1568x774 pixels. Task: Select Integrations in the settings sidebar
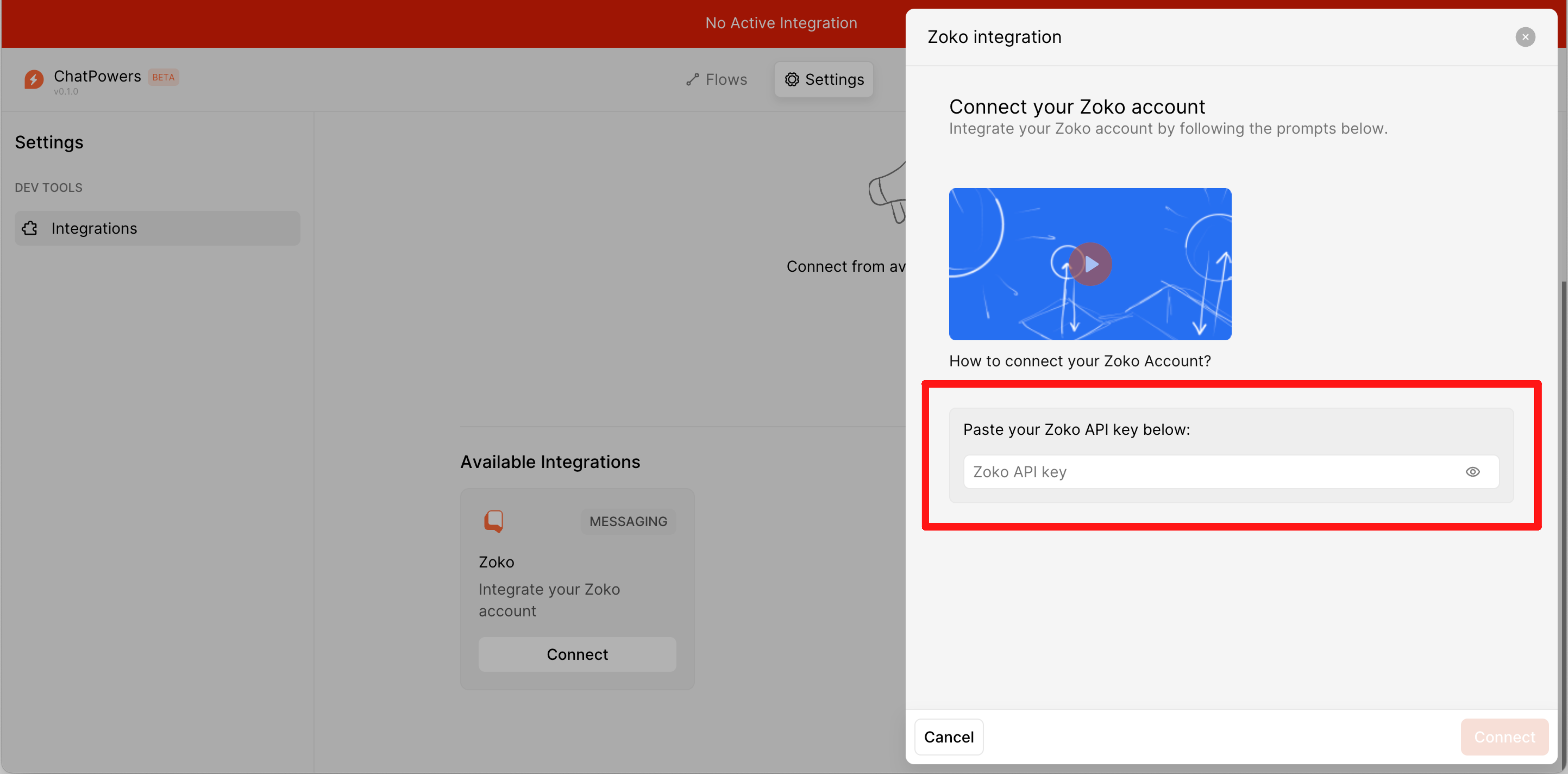click(157, 228)
